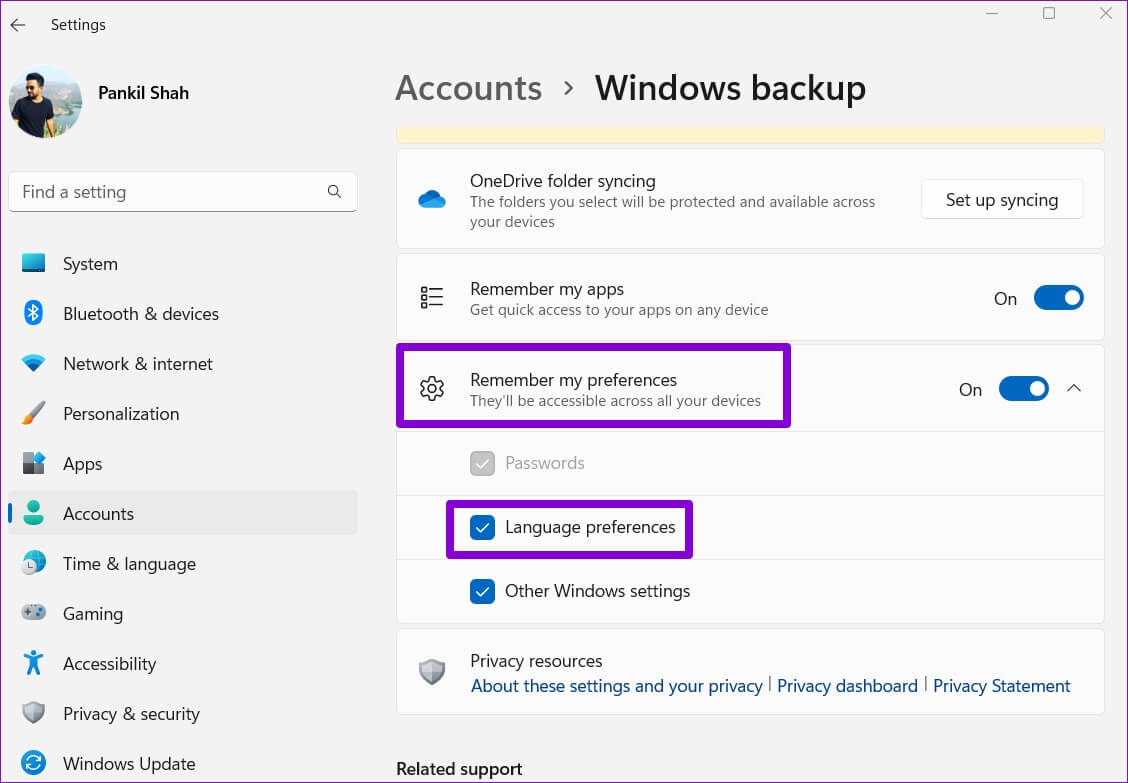This screenshot has width=1128, height=783.
Task: Click the Apps icon in sidebar
Action: point(33,463)
